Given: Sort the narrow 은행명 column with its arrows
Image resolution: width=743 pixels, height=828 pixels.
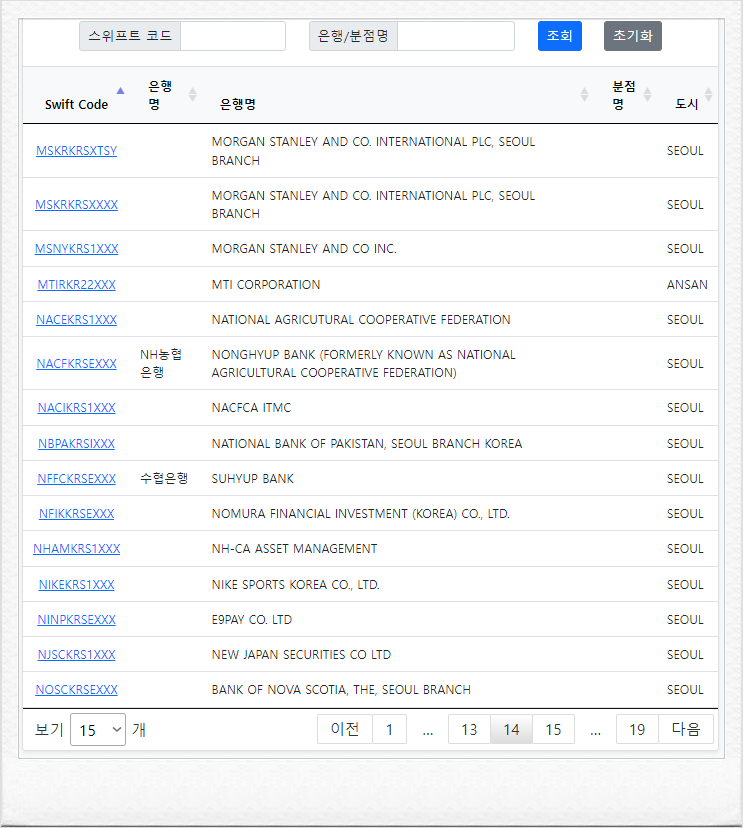Looking at the screenshot, I should point(192,95).
